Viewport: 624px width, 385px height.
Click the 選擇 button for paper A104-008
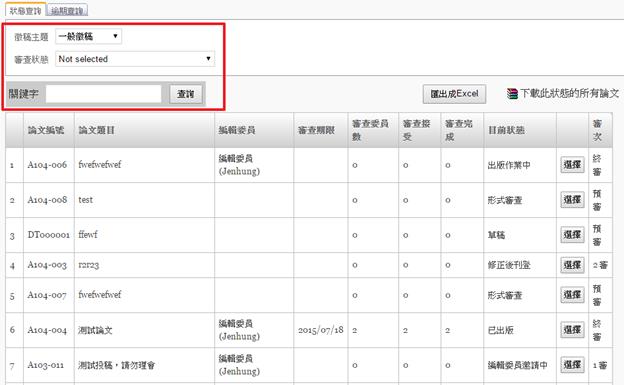tap(572, 199)
